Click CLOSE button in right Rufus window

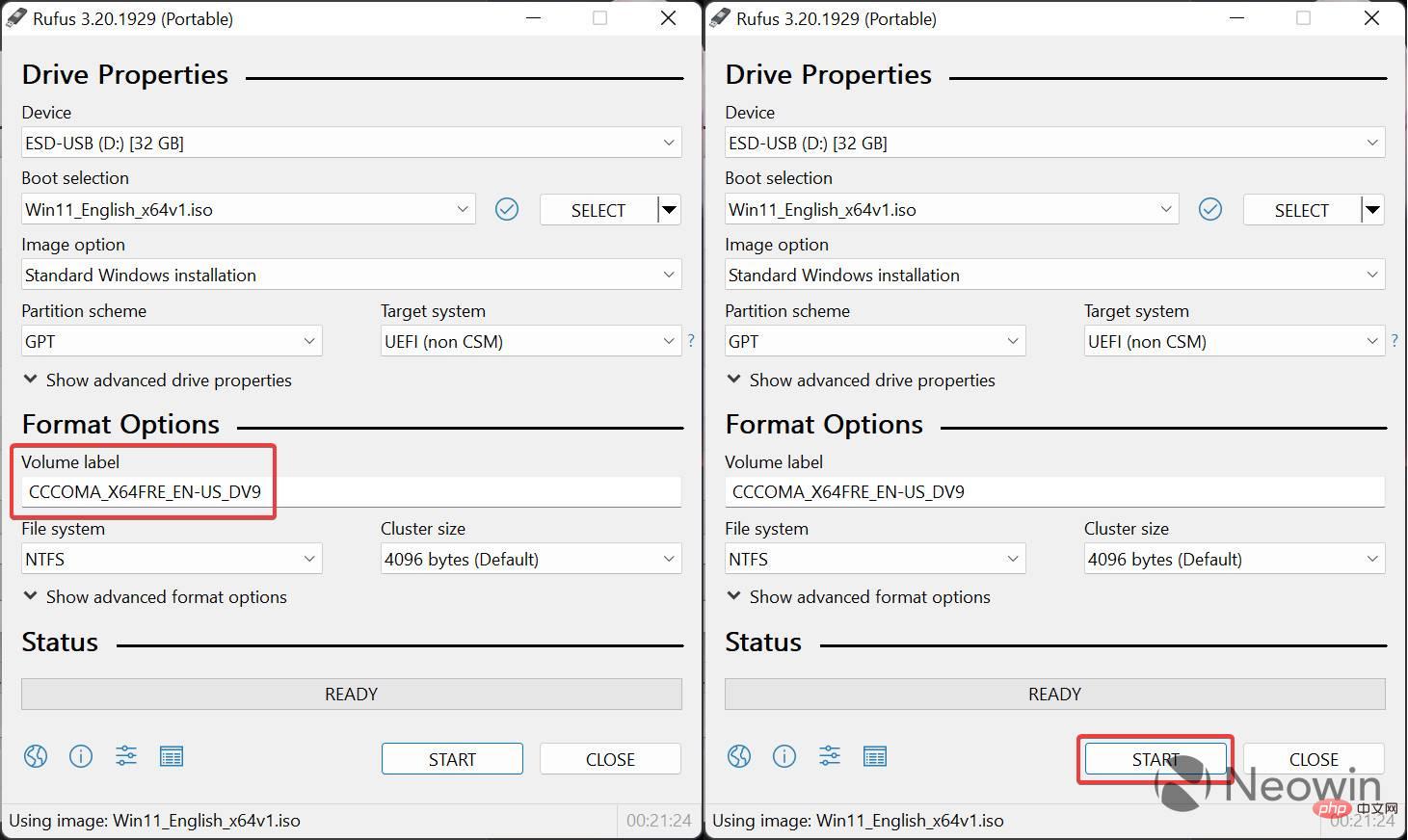click(x=1314, y=759)
